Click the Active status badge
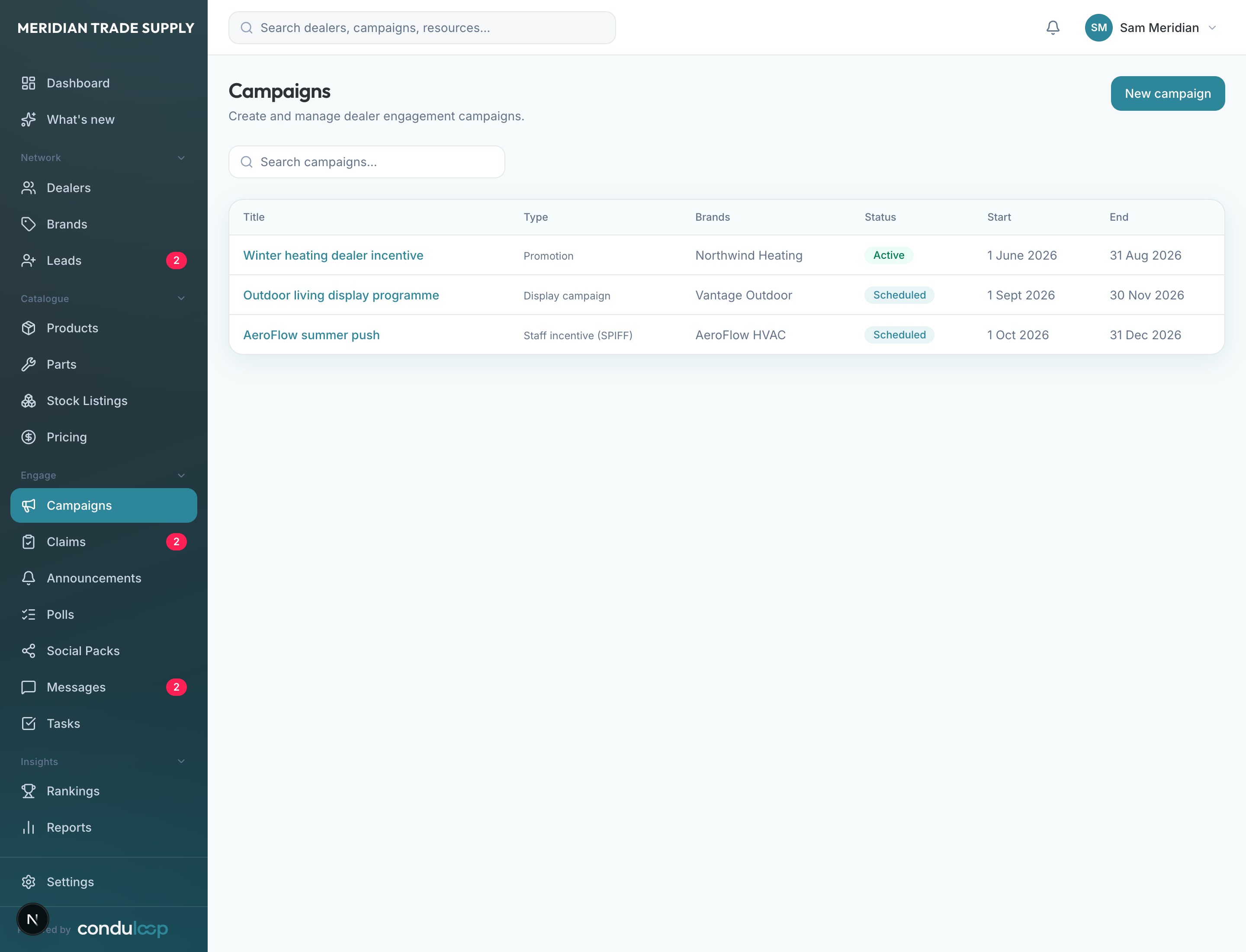Screen dimensions: 1246x952 (x=889, y=256)
